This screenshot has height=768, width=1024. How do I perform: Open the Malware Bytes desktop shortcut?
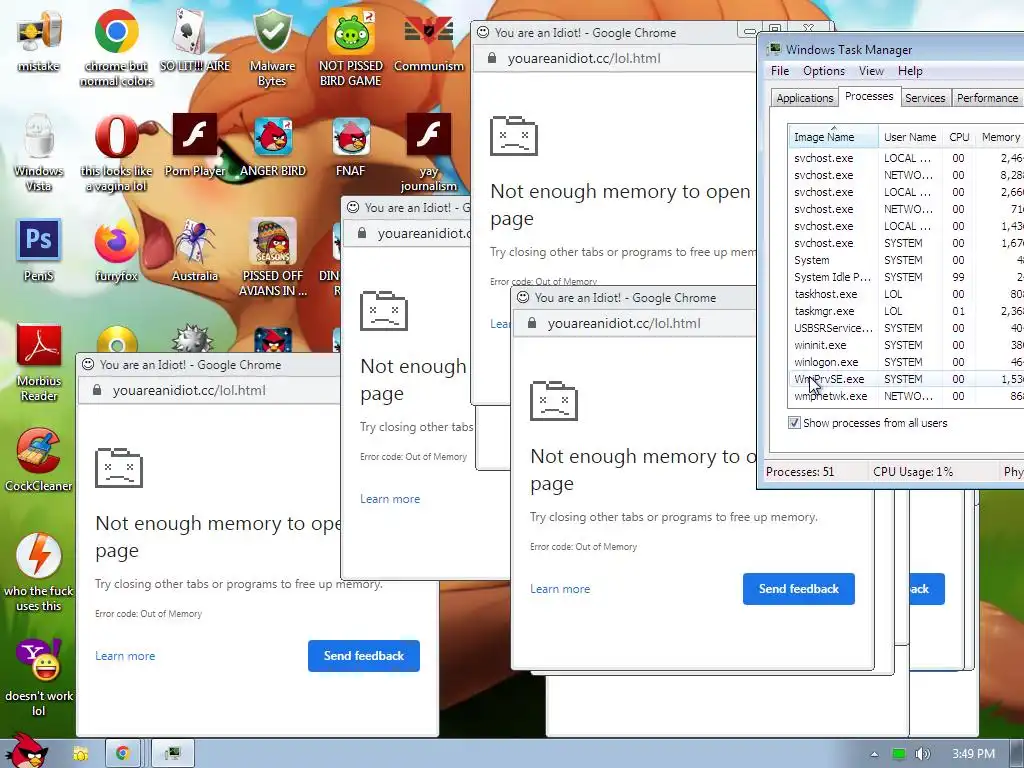[x=272, y=46]
